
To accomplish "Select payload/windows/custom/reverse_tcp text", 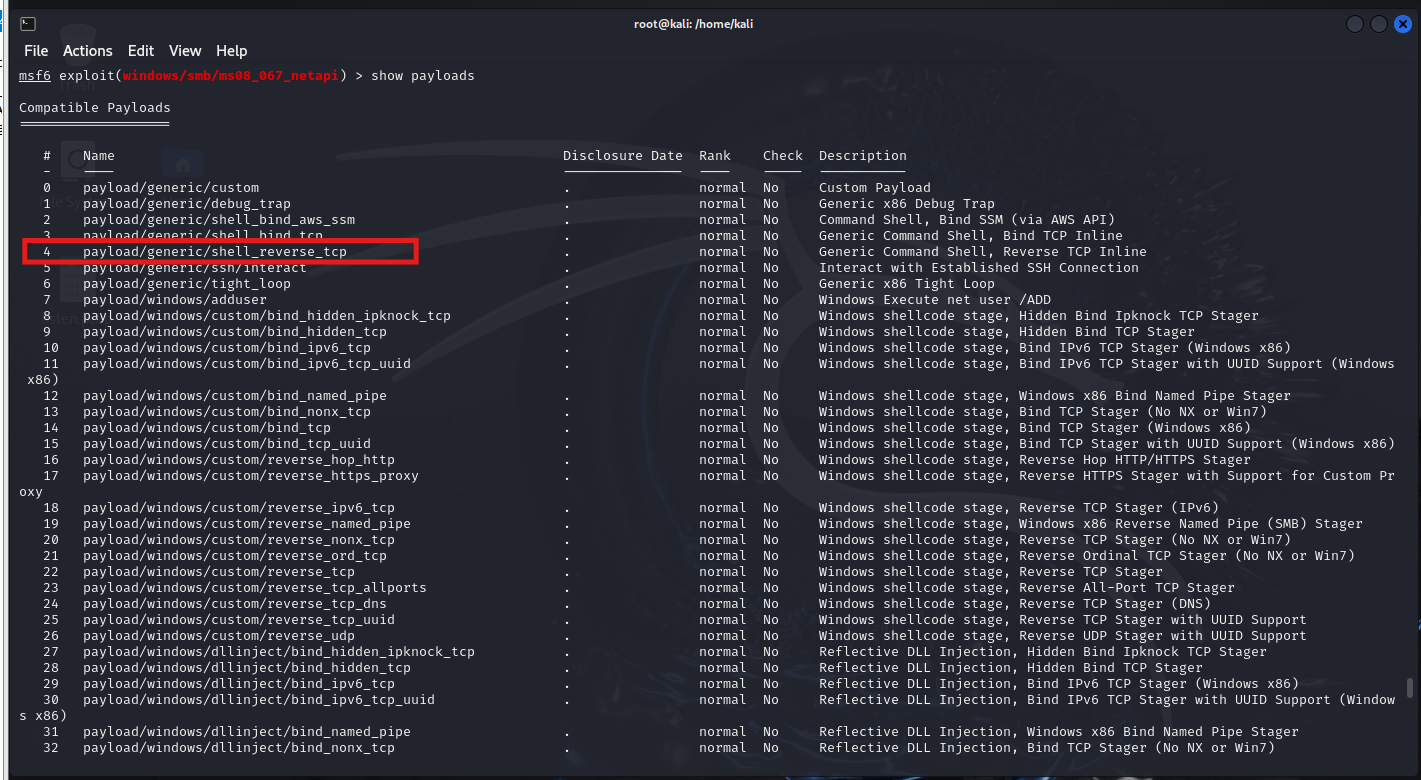I will click(219, 572).
